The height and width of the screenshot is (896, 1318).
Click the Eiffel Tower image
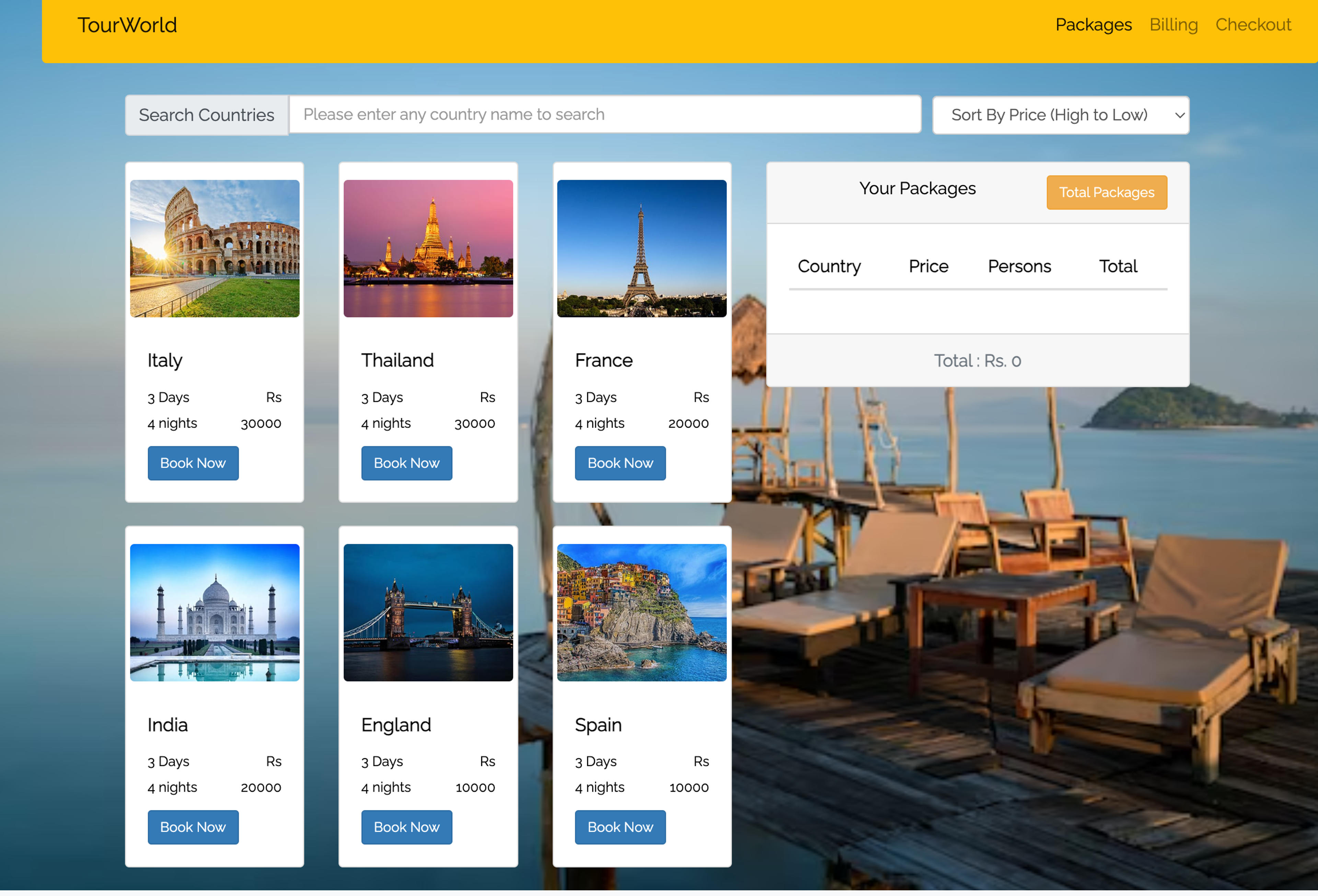(641, 248)
